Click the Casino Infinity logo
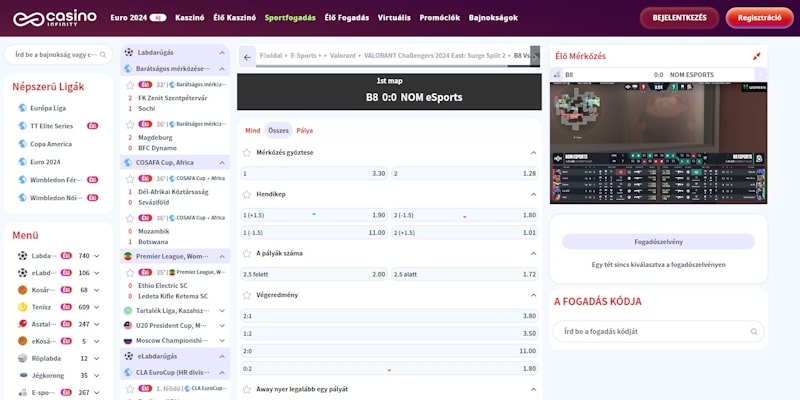This screenshot has width=800, height=400. point(55,18)
